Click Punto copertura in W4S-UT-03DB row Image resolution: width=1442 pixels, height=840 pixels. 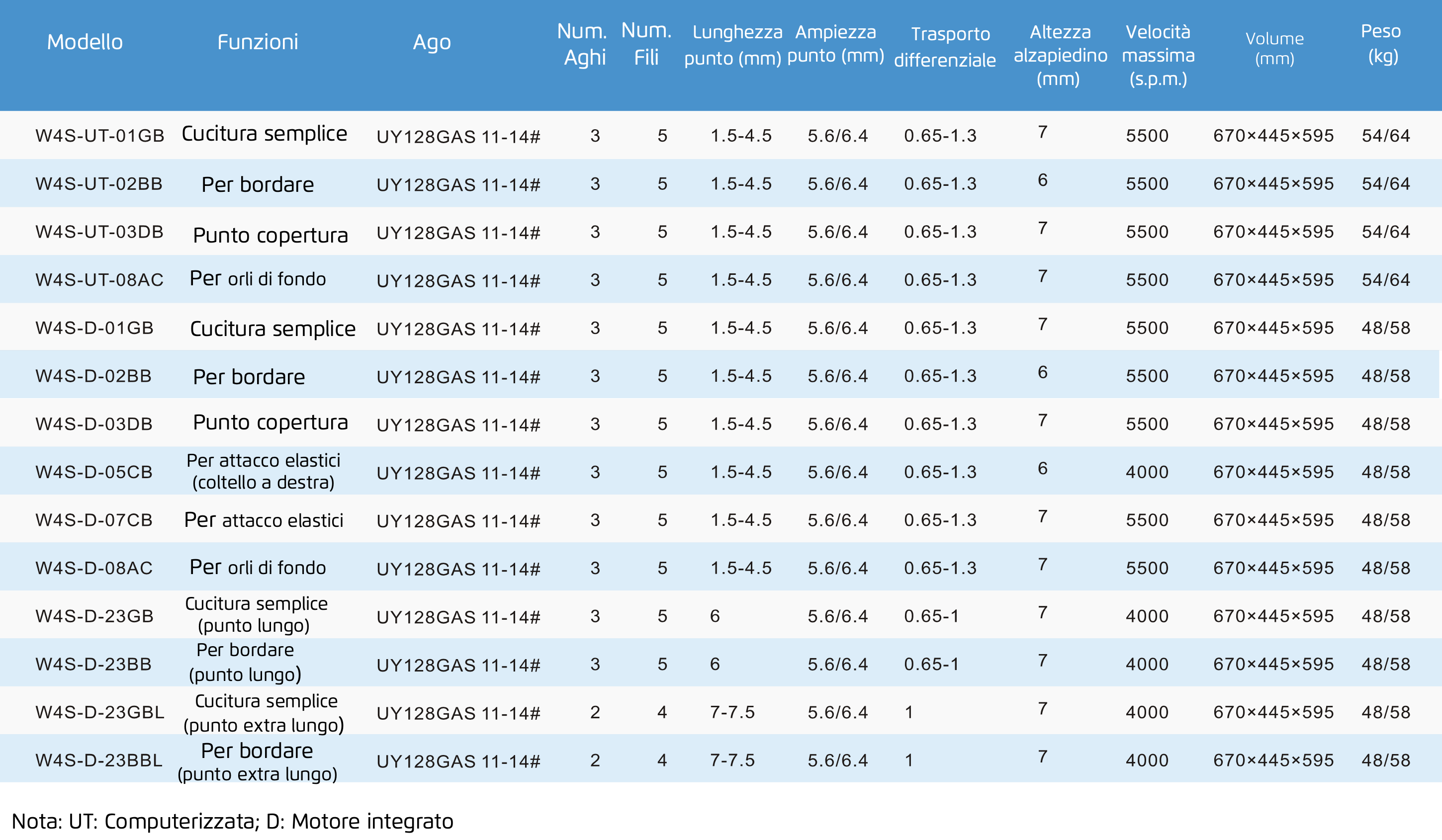point(270,236)
